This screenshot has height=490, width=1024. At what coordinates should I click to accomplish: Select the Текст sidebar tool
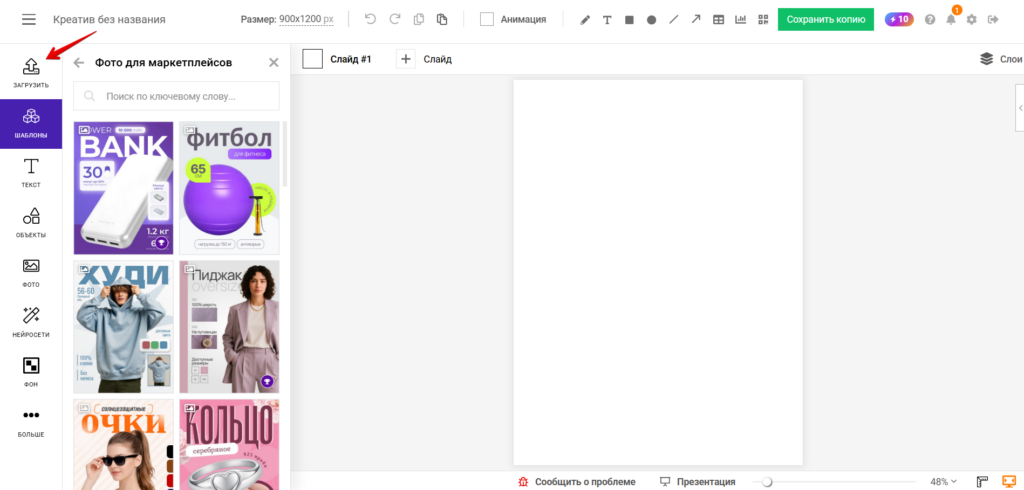pos(31,173)
